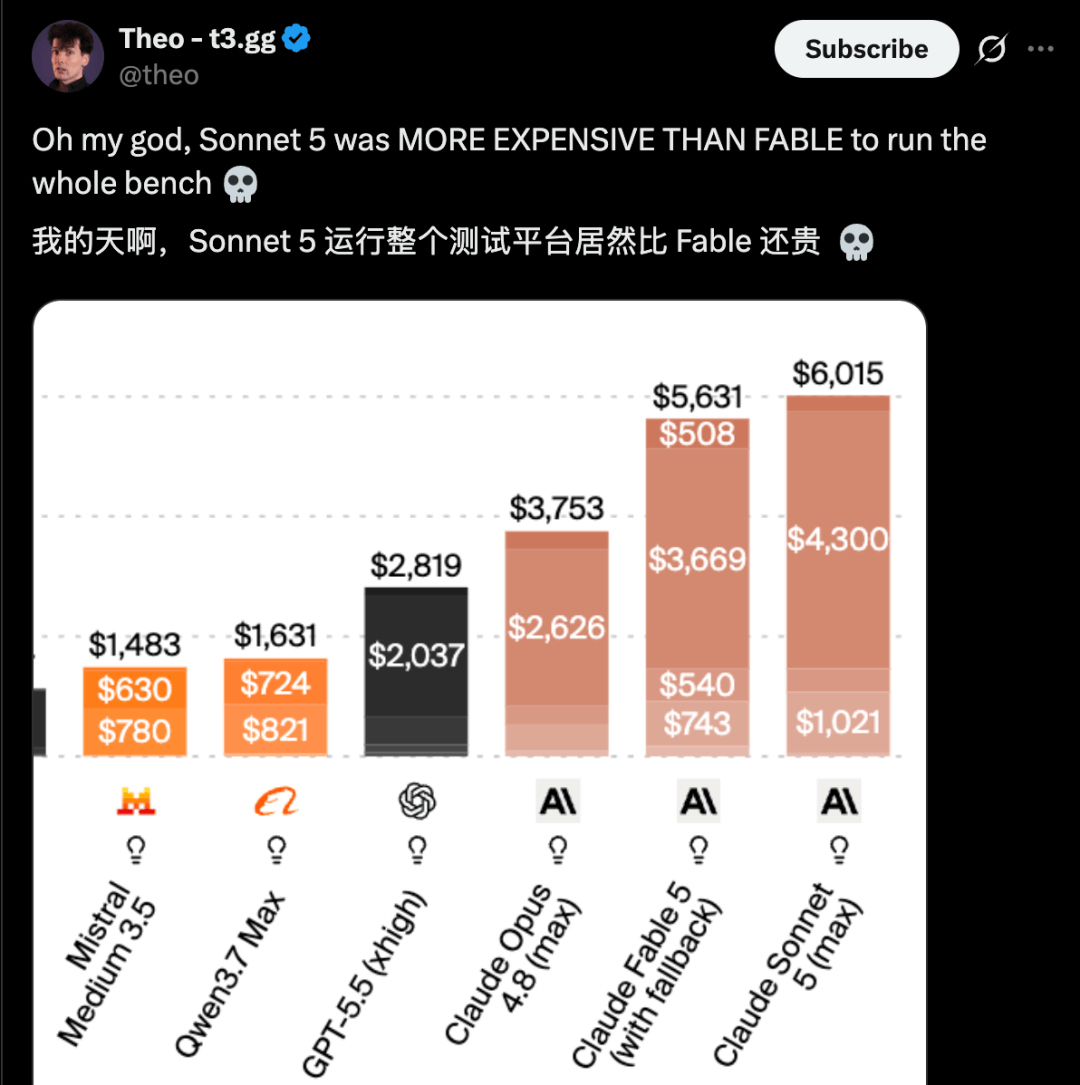Click the $4,300 segment of the Sonnet bar

click(x=838, y=539)
